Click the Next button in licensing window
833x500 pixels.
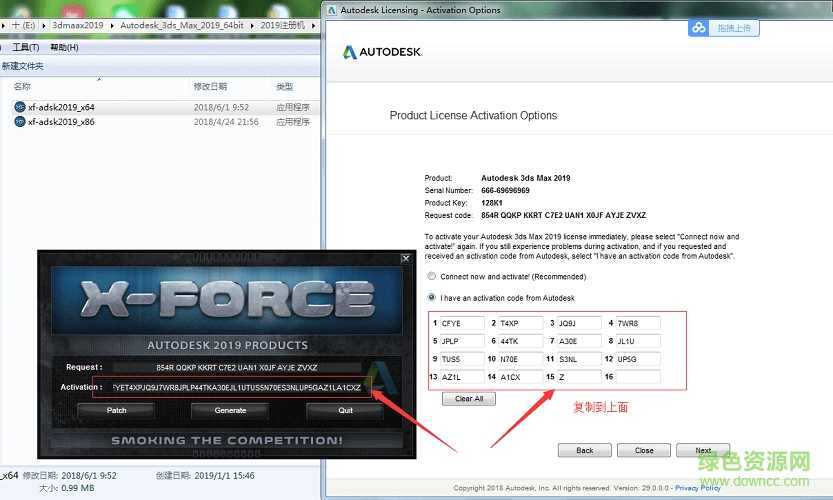coord(703,450)
